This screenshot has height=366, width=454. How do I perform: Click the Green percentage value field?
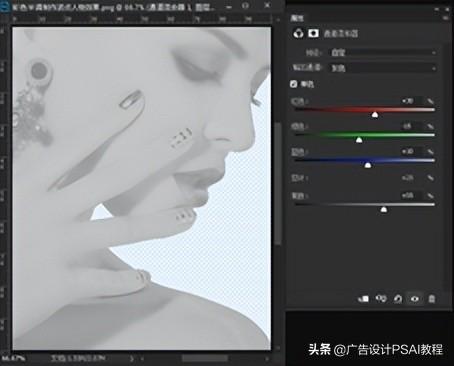[412, 126]
